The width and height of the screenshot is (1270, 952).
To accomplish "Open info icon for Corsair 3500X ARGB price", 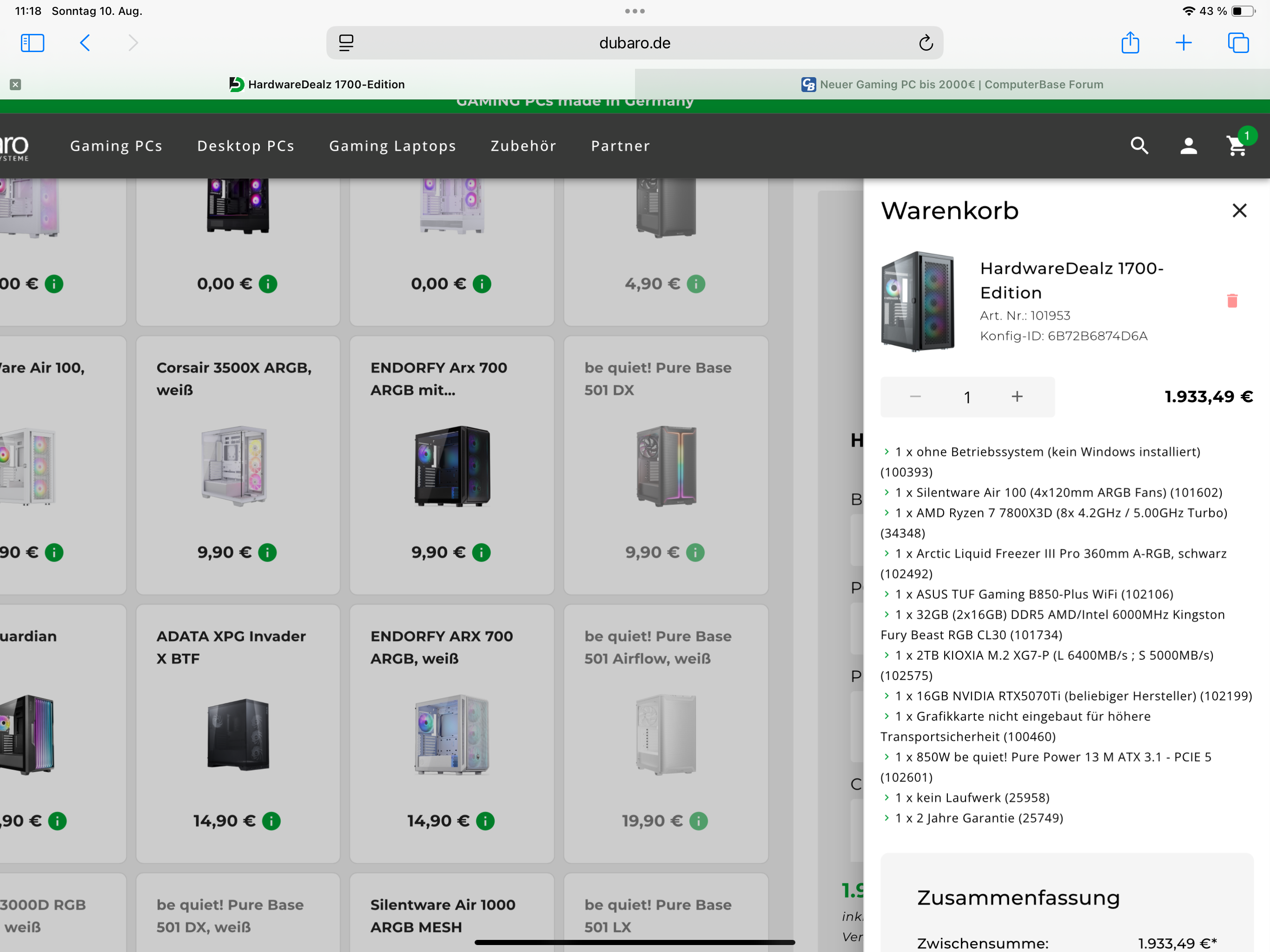I will point(268,552).
